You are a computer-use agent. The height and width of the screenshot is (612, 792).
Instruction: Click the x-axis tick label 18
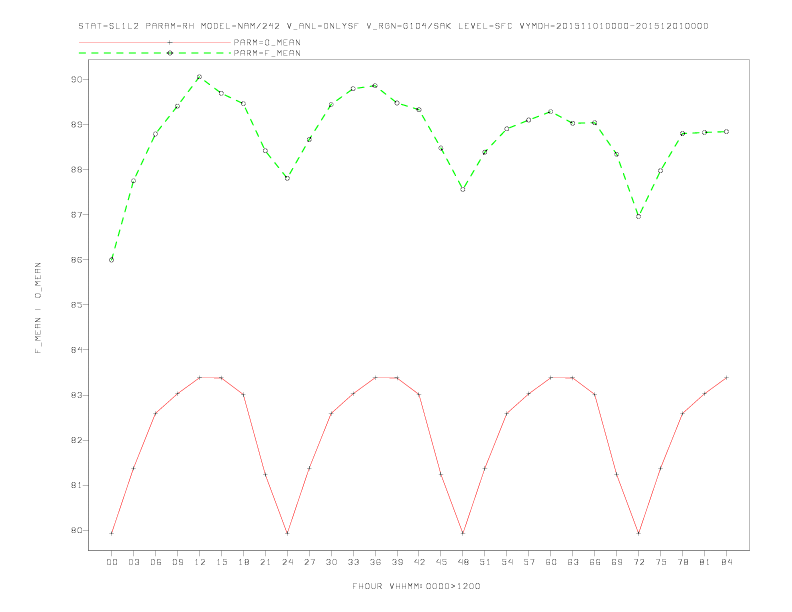coord(243,562)
